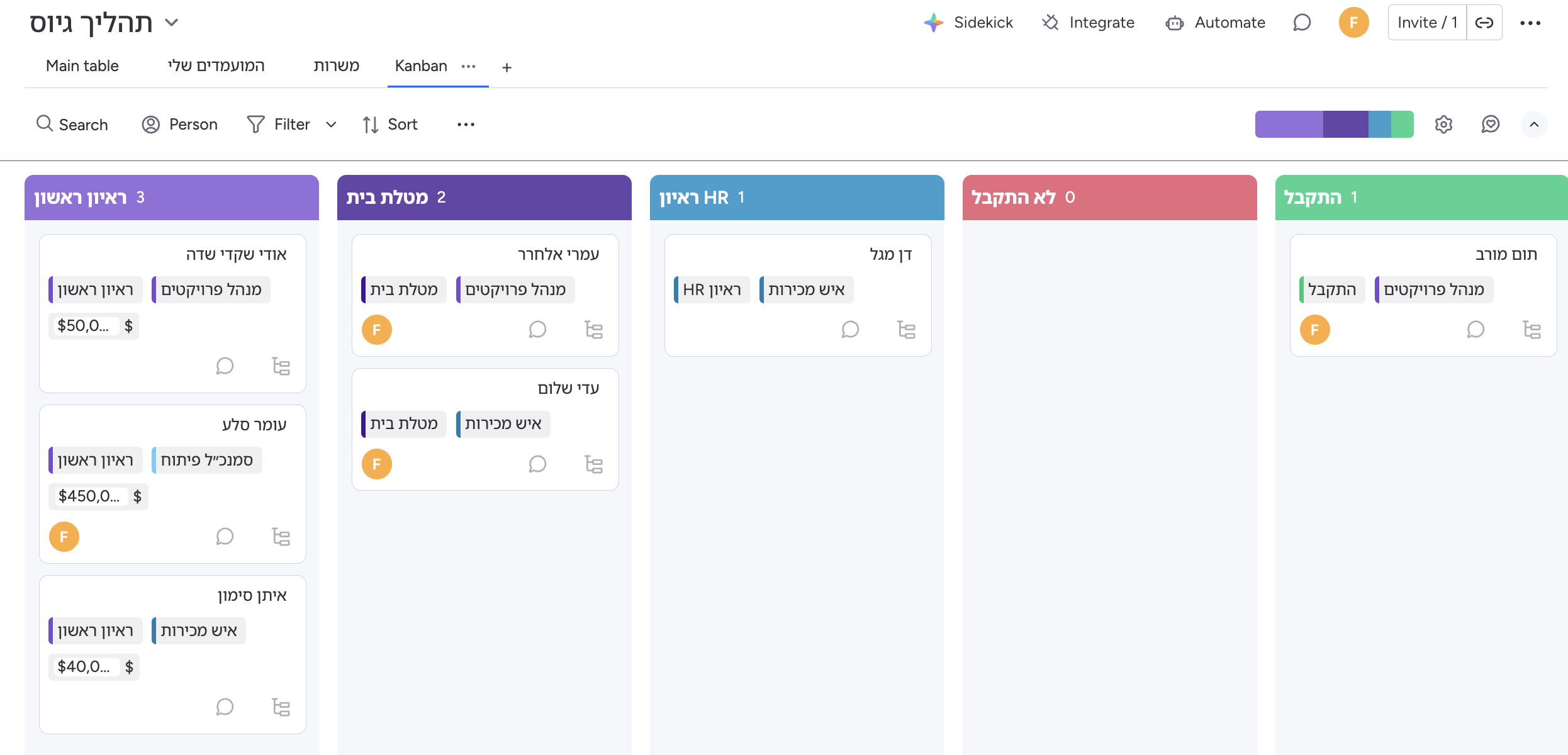Collapse the toolbar with the chevron arrow
The width and height of the screenshot is (1568, 755).
(x=1533, y=124)
